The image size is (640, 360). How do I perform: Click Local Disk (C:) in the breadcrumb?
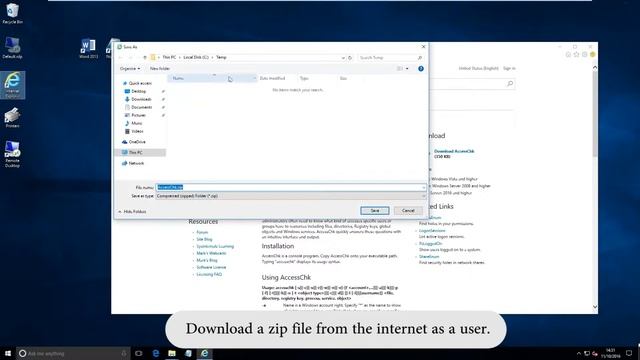pyautogui.click(x=196, y=57)
